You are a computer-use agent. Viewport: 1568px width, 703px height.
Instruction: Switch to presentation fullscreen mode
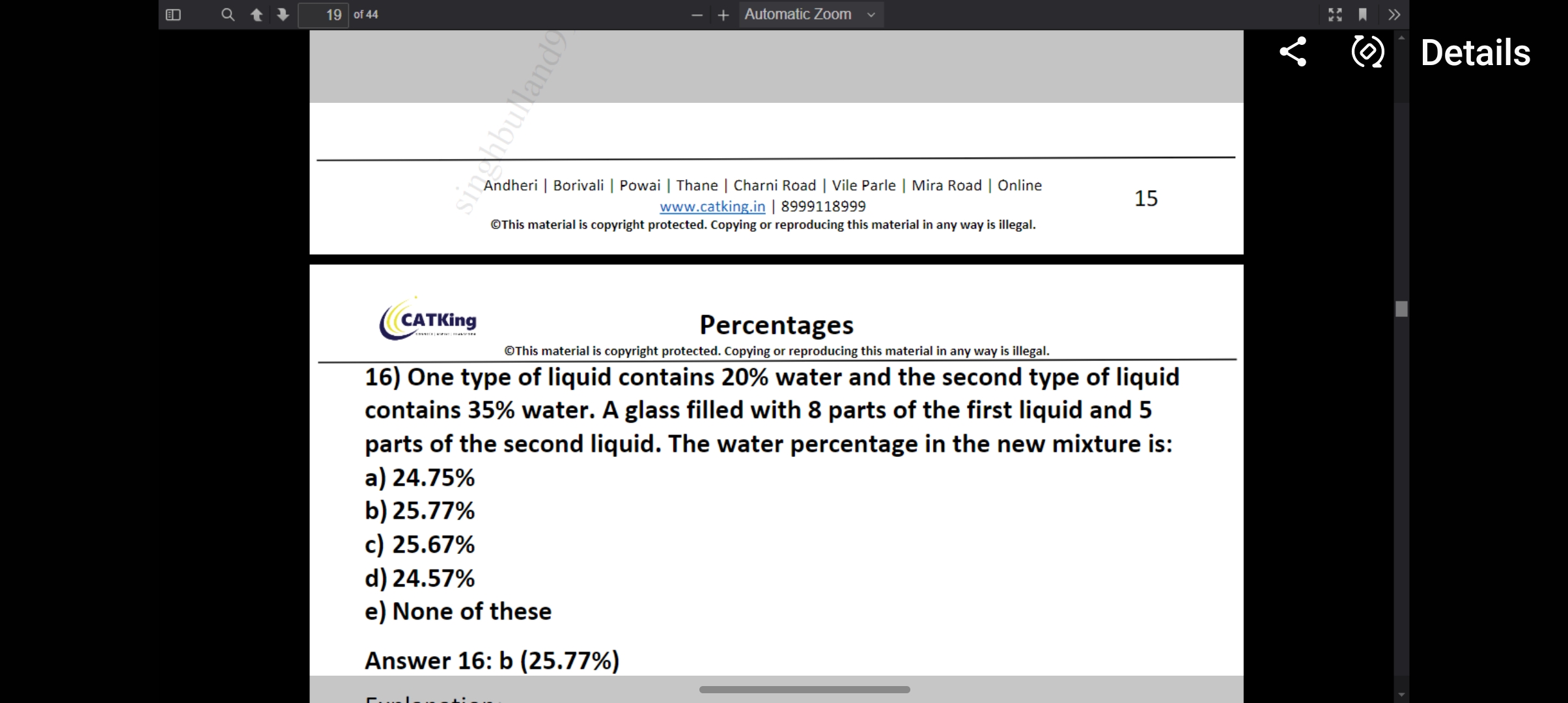[1335, 14]
